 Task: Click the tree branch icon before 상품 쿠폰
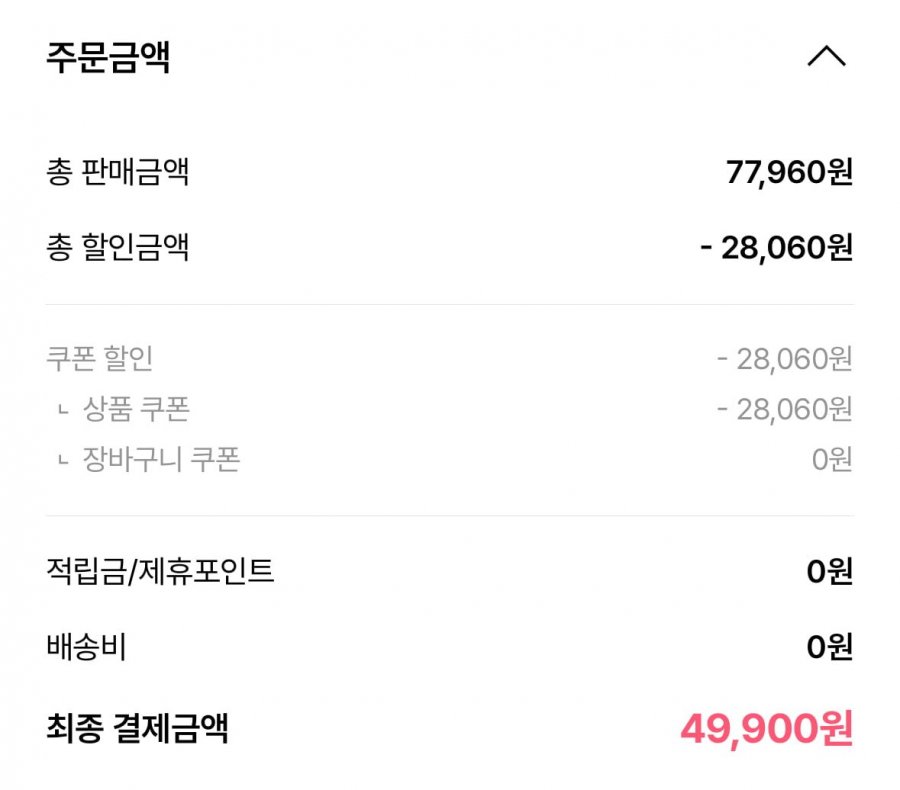tap(63, 409)
